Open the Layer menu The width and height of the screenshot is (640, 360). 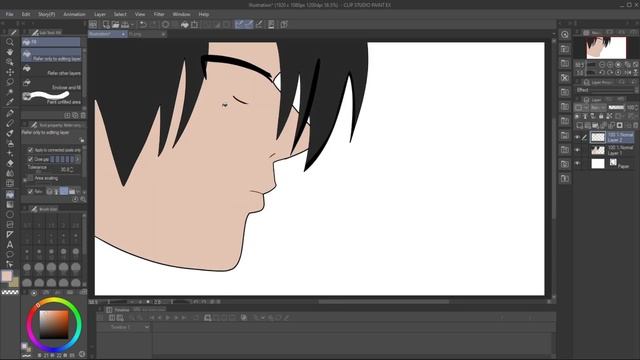click(100, 14)
